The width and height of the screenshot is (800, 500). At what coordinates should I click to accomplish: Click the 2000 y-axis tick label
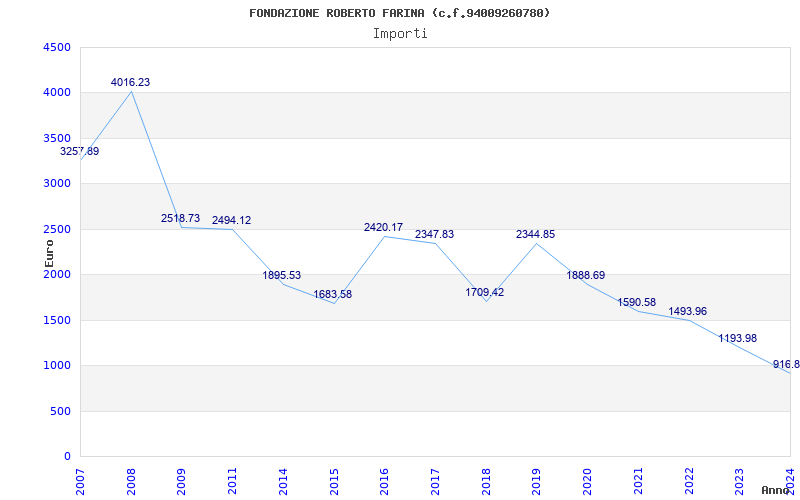click(57, 274)
